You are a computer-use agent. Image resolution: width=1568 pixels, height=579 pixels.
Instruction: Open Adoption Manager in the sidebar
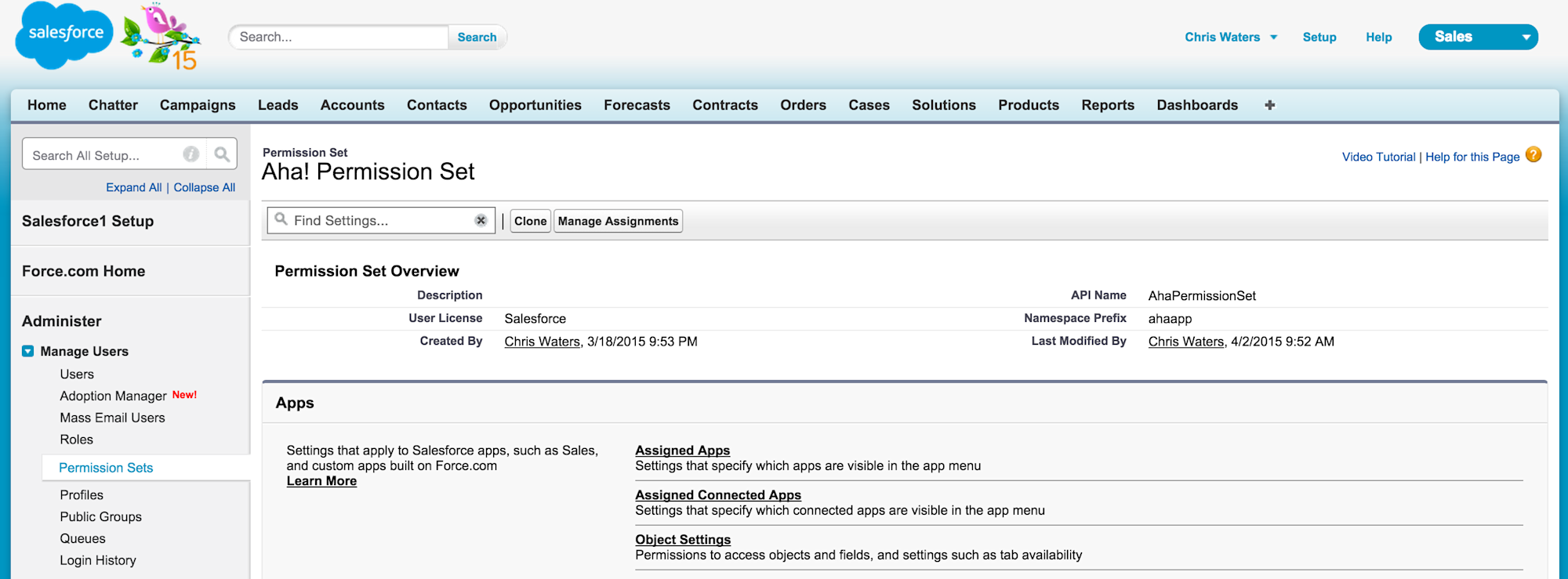[113, 396]
